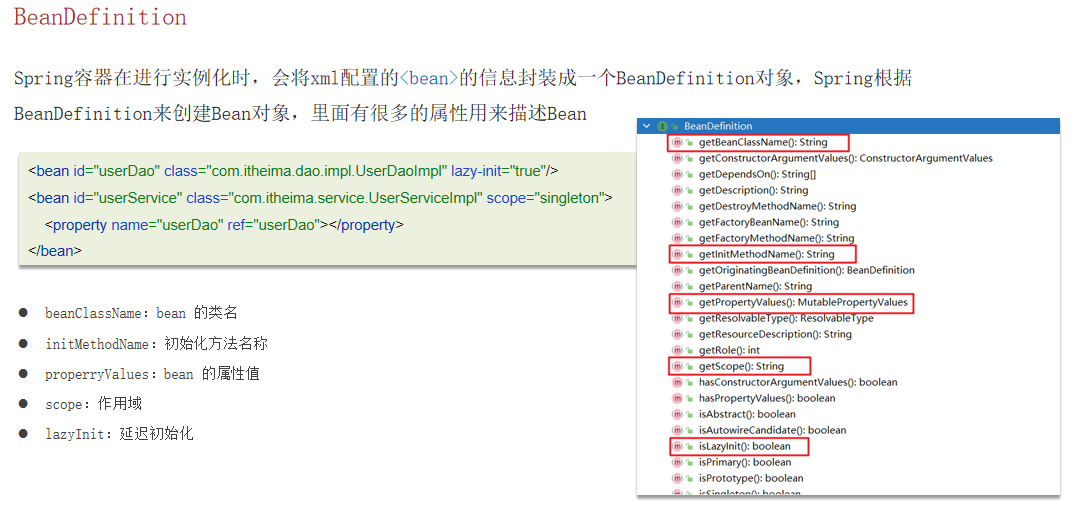
Task: Click method icon beside getOriginatingBeanDefinition()
Action: [x=678, y=270]
